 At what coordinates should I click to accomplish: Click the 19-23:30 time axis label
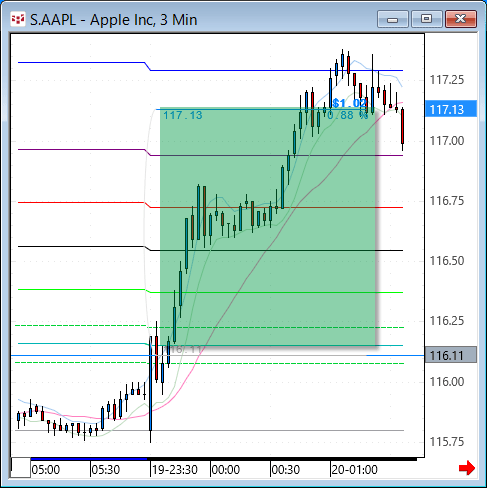click(175, 470)
